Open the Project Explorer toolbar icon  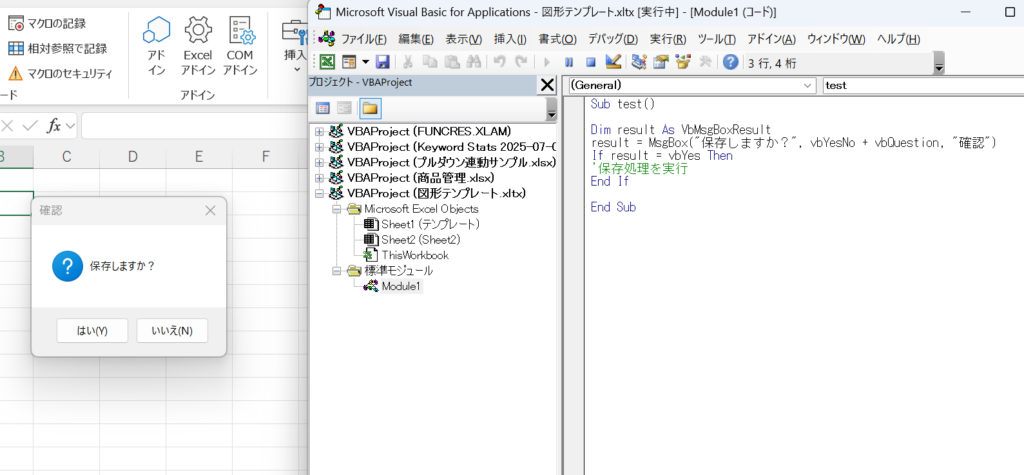(x=639, y=62)
